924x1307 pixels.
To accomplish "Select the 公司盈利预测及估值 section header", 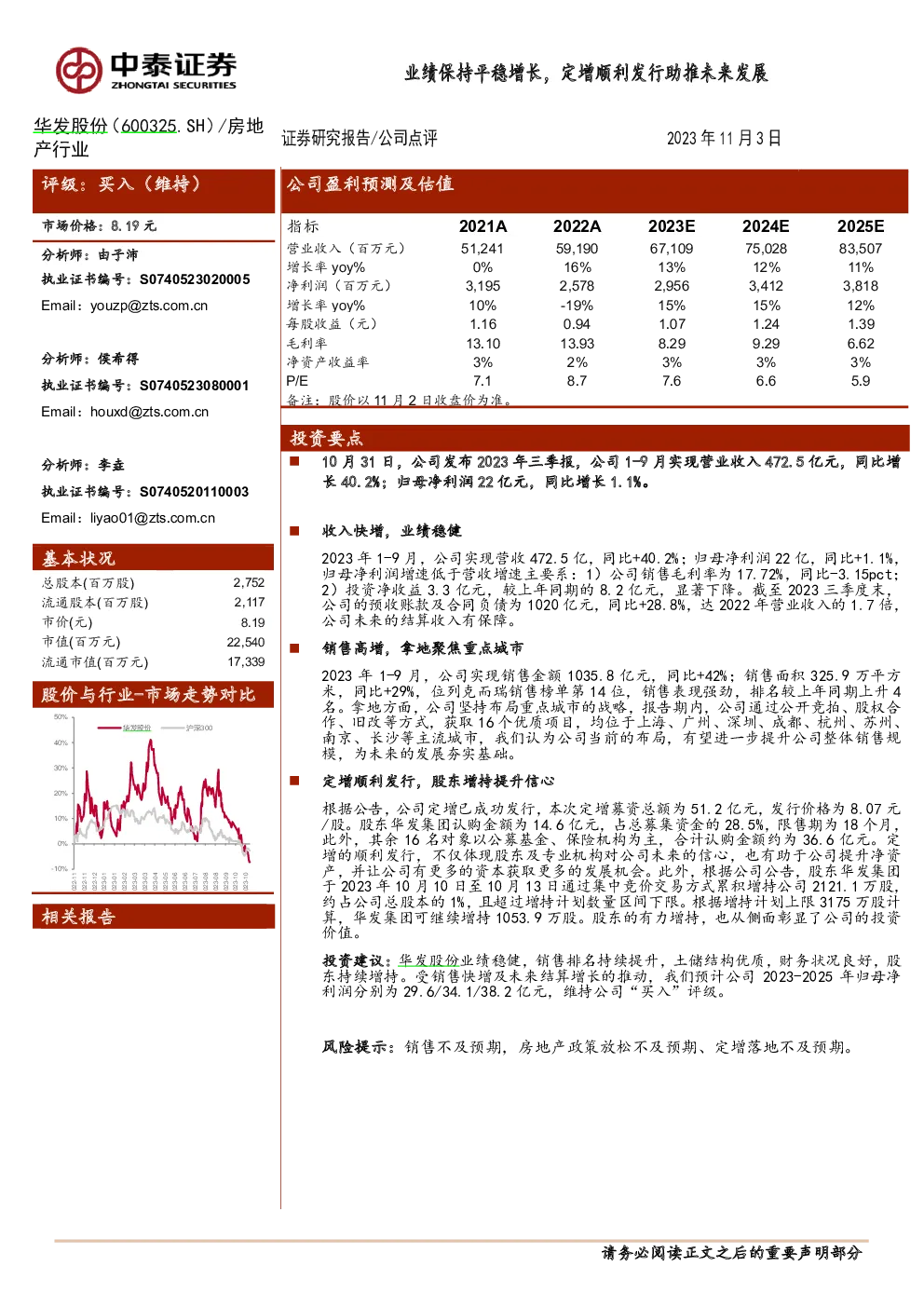I will coord(594,191).
